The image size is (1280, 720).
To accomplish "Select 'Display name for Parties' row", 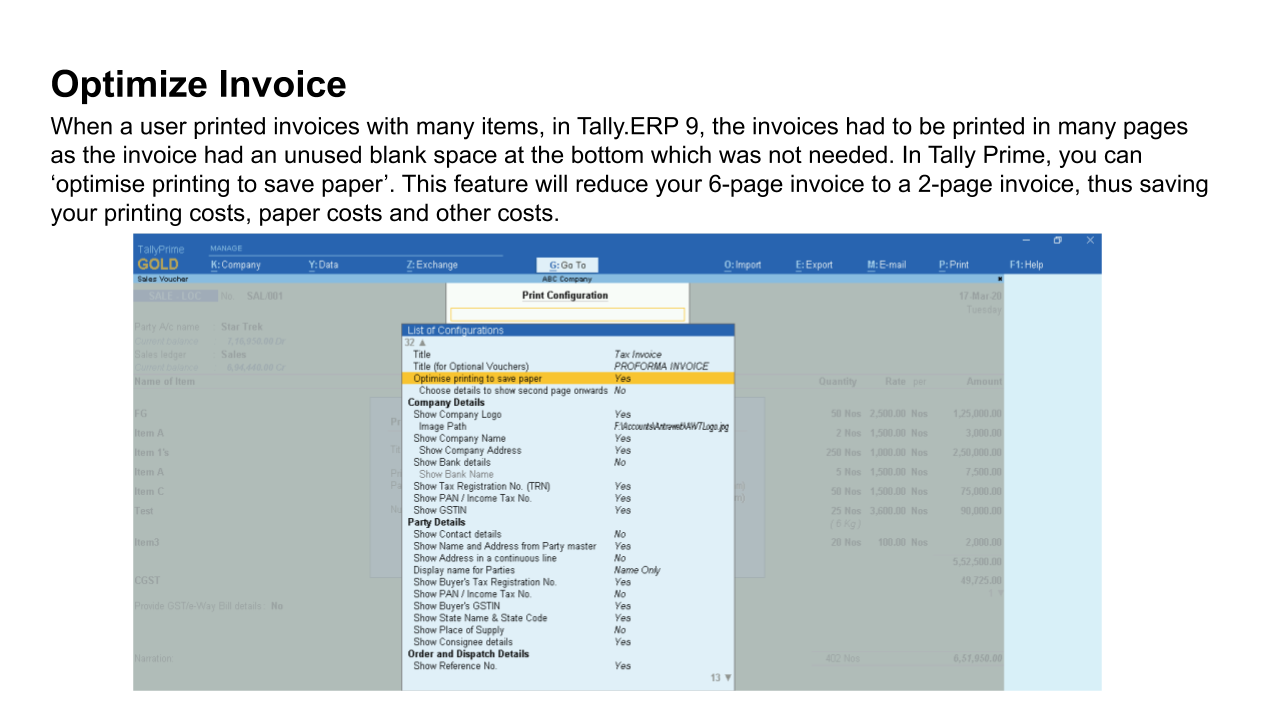I will (x=568, y=571).
